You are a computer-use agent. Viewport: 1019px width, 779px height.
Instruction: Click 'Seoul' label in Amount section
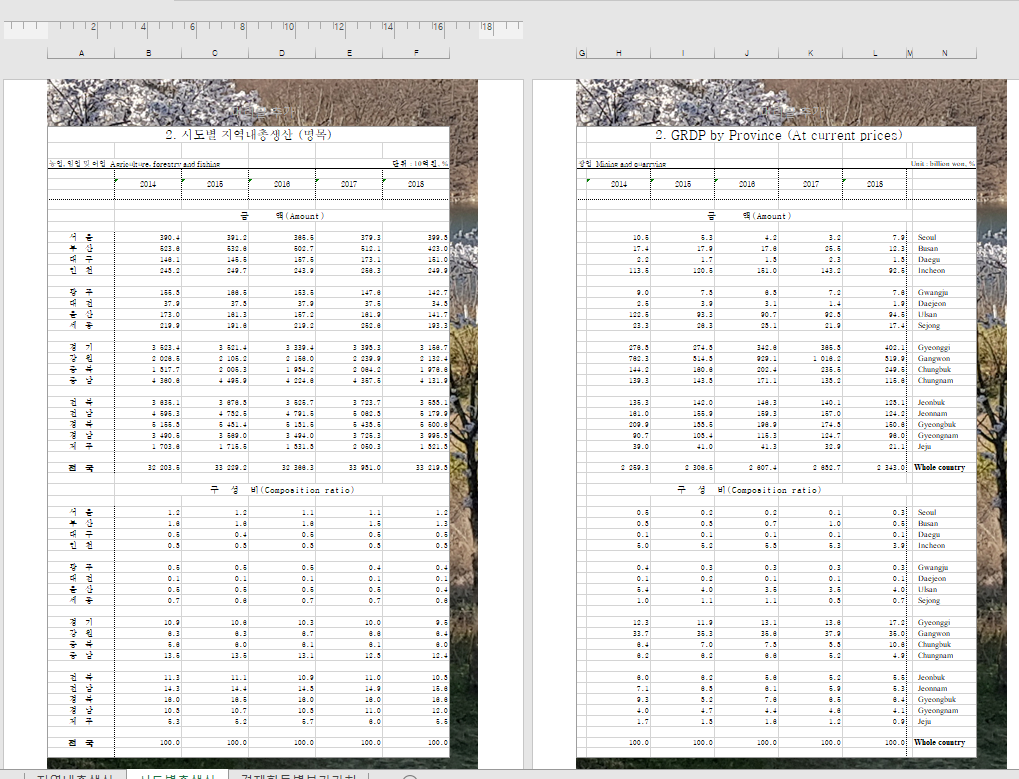click(927, 238)
